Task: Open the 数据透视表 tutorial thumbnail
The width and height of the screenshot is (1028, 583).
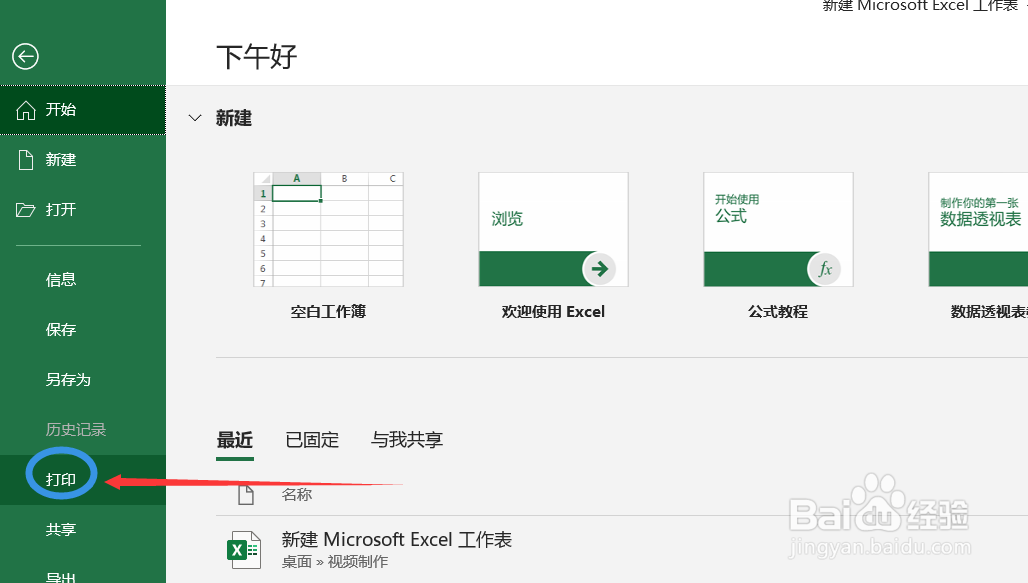Action: (978, 230)
